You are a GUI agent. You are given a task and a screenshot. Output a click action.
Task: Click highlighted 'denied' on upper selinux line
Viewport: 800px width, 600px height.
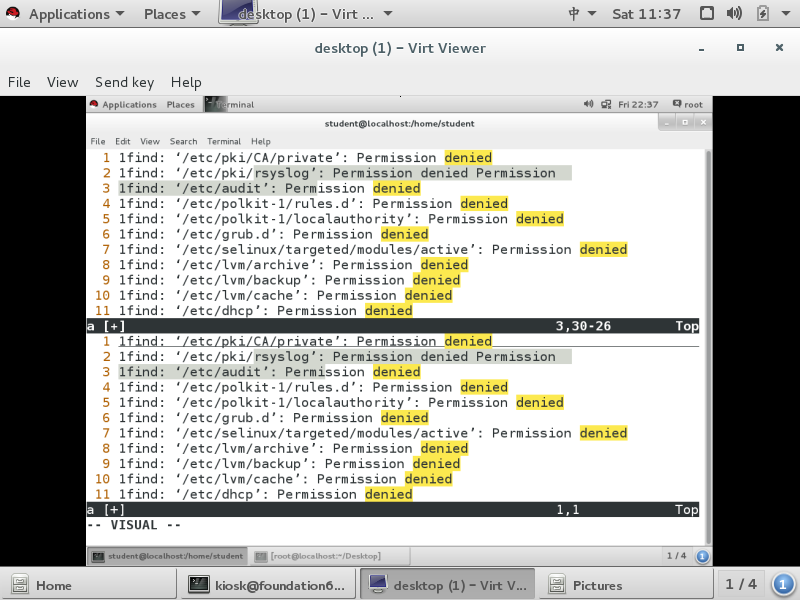point(603,249)
